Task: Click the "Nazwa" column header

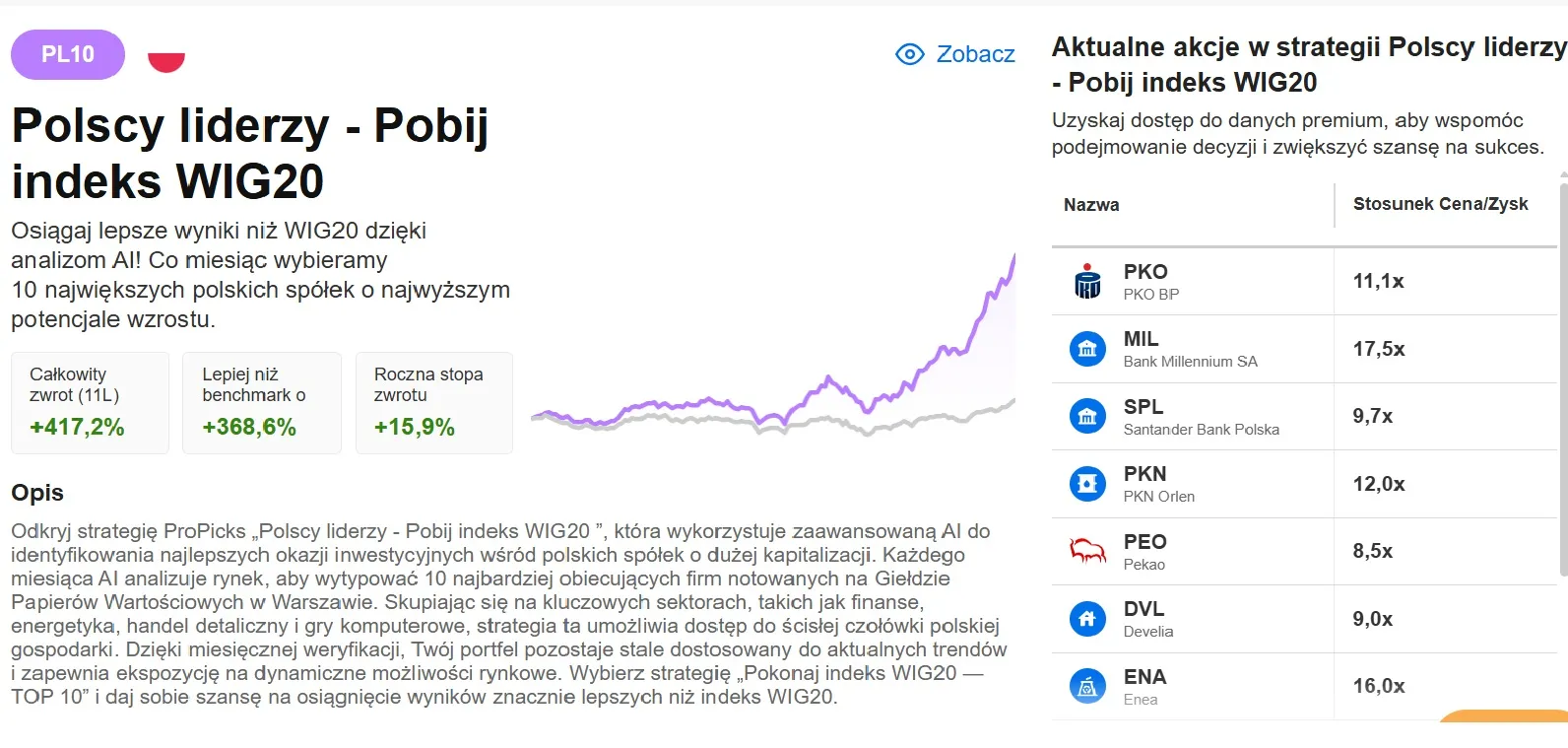Action: pos(1091,204)
